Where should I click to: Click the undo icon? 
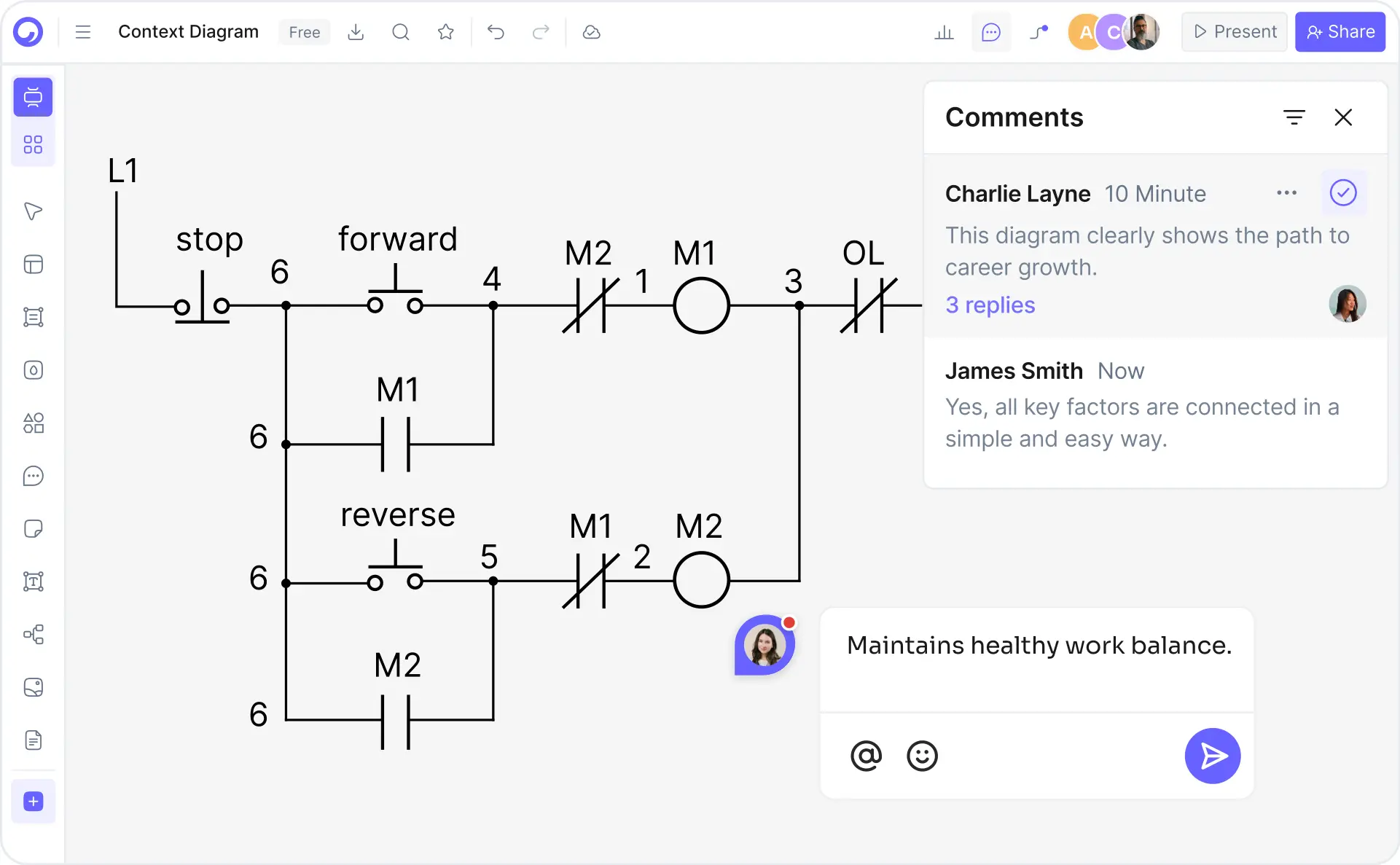coord(496,32)
